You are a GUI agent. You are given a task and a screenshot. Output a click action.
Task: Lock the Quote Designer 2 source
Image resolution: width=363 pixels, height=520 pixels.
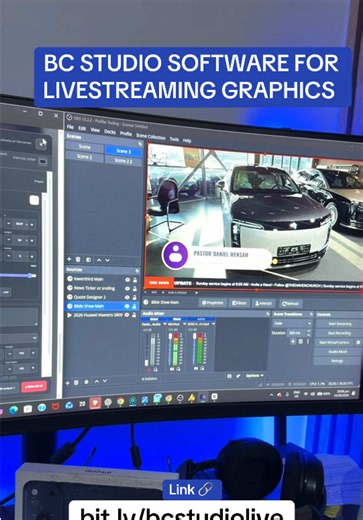pos(135,297)
